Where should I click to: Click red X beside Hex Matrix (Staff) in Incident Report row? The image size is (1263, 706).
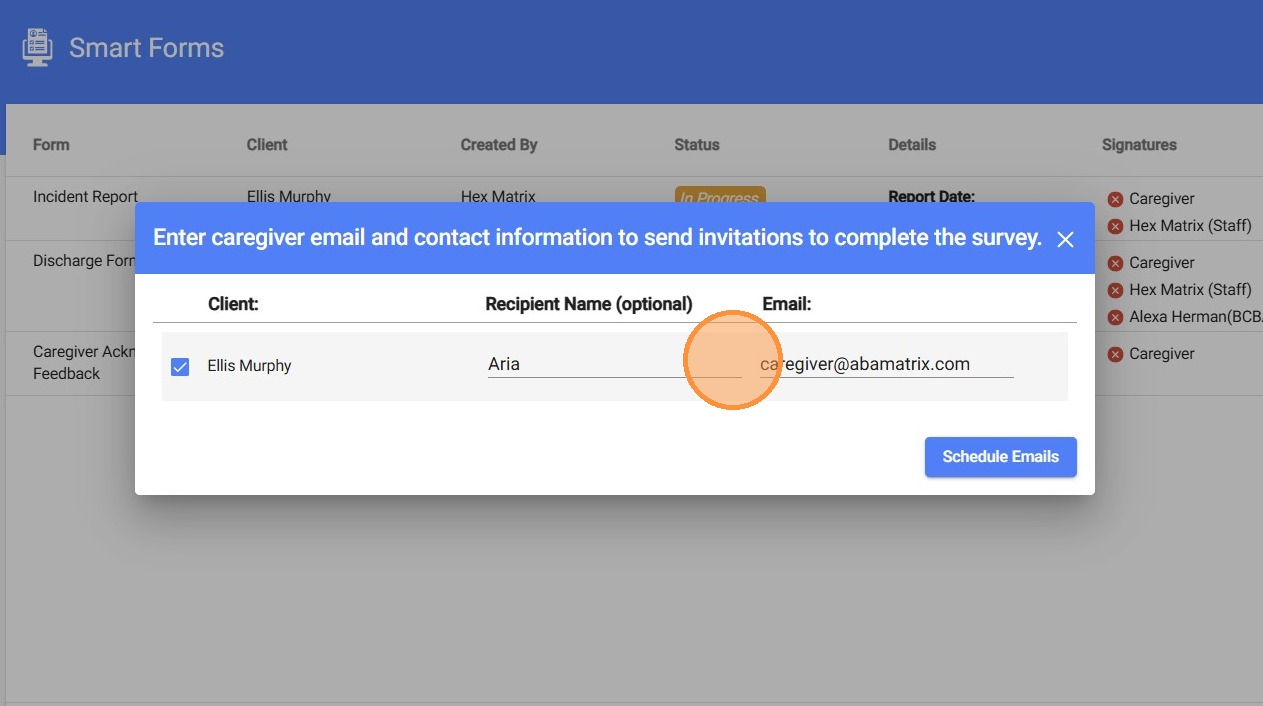pyautogui.click(x=1115, y=226)
